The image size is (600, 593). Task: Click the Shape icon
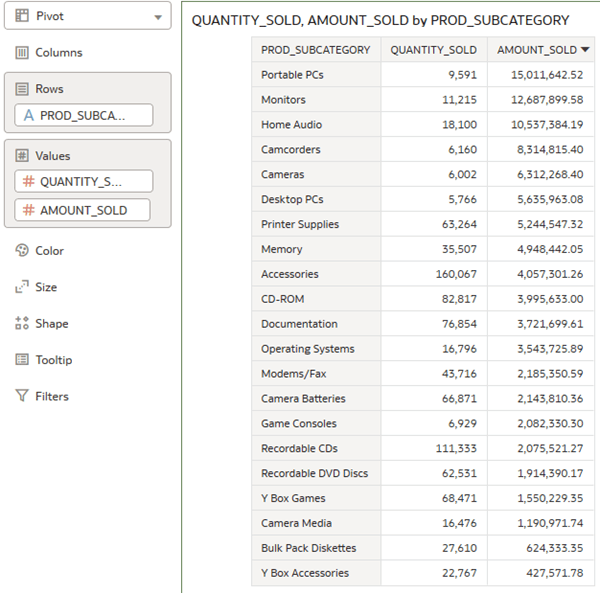tap(22, 323)
